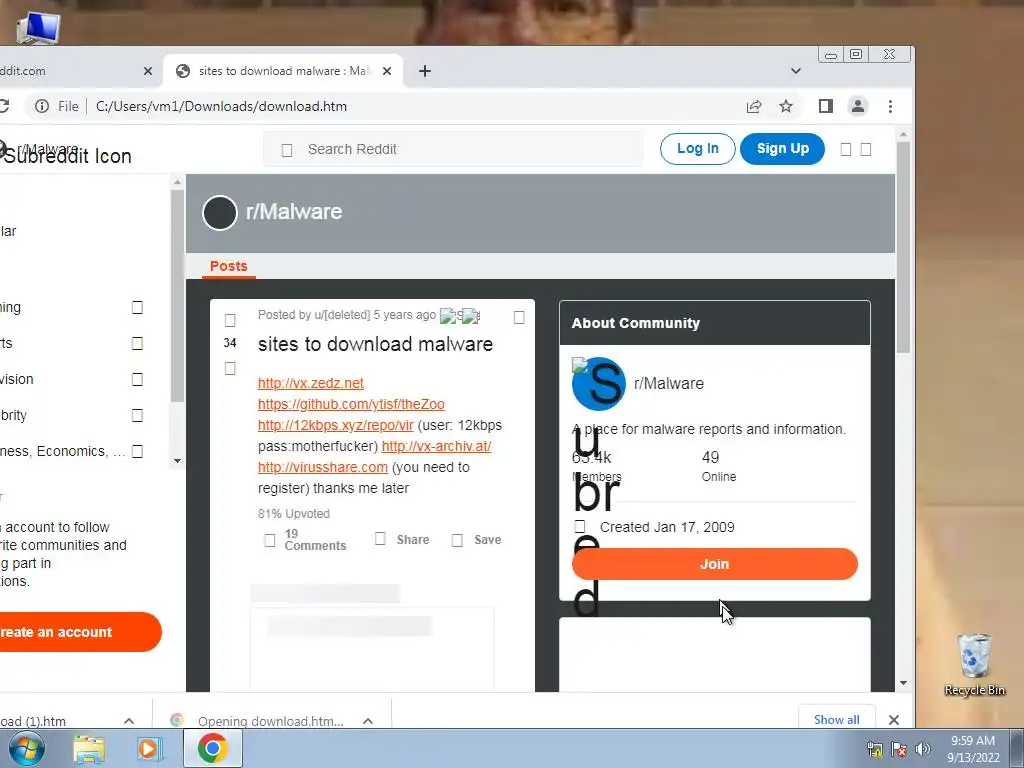Click the share page icon in address bar

click(754, 106)
